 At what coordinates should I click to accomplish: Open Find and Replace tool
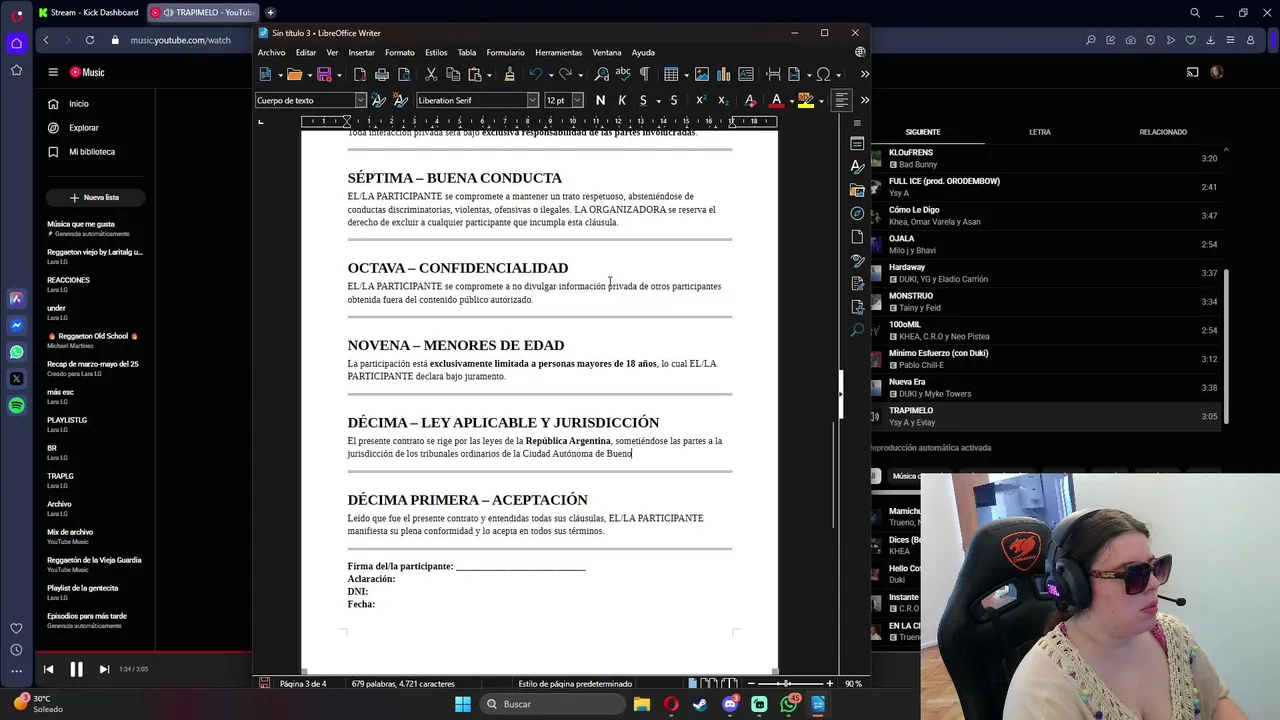[x=602, y=74]
